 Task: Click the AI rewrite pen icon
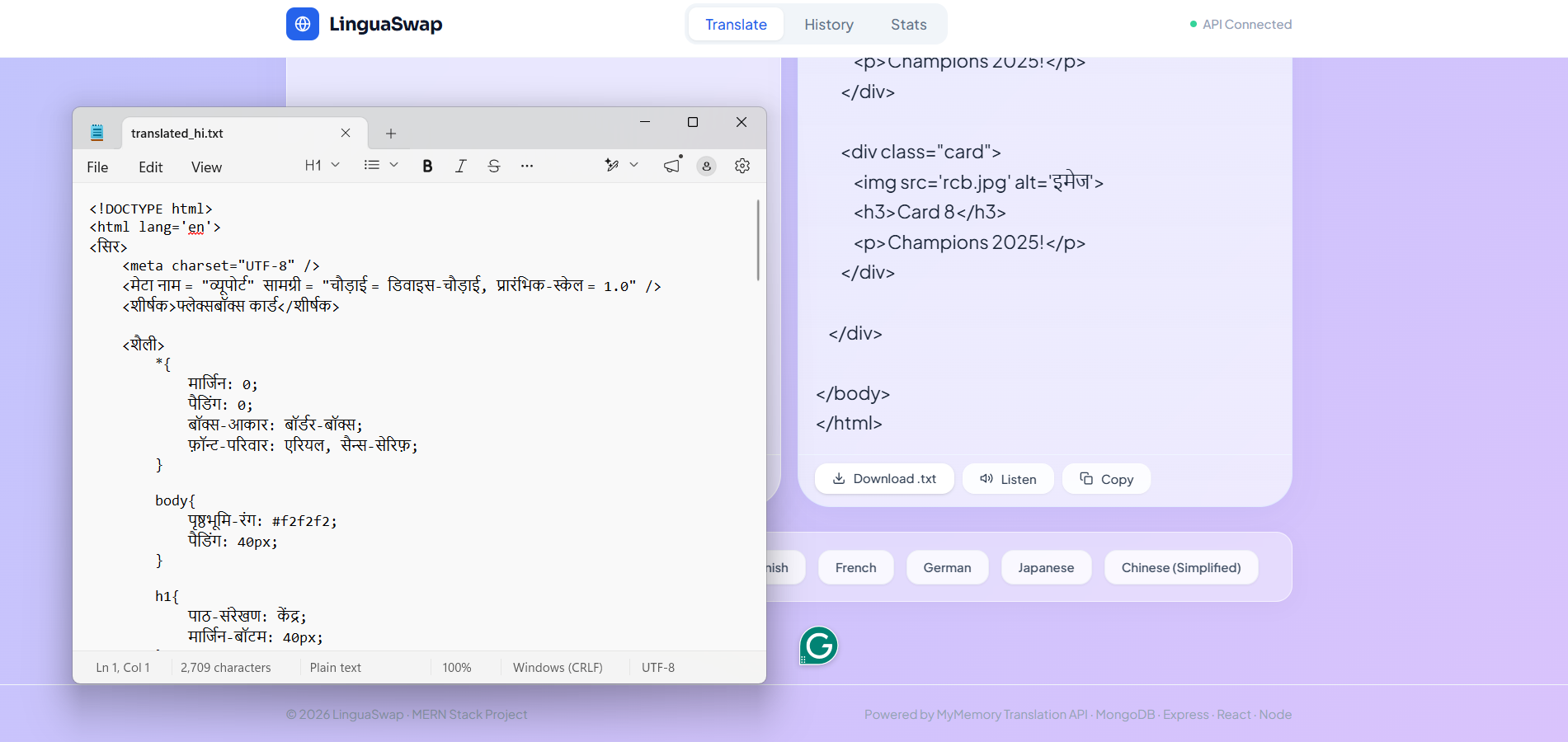tap(612, 166)
